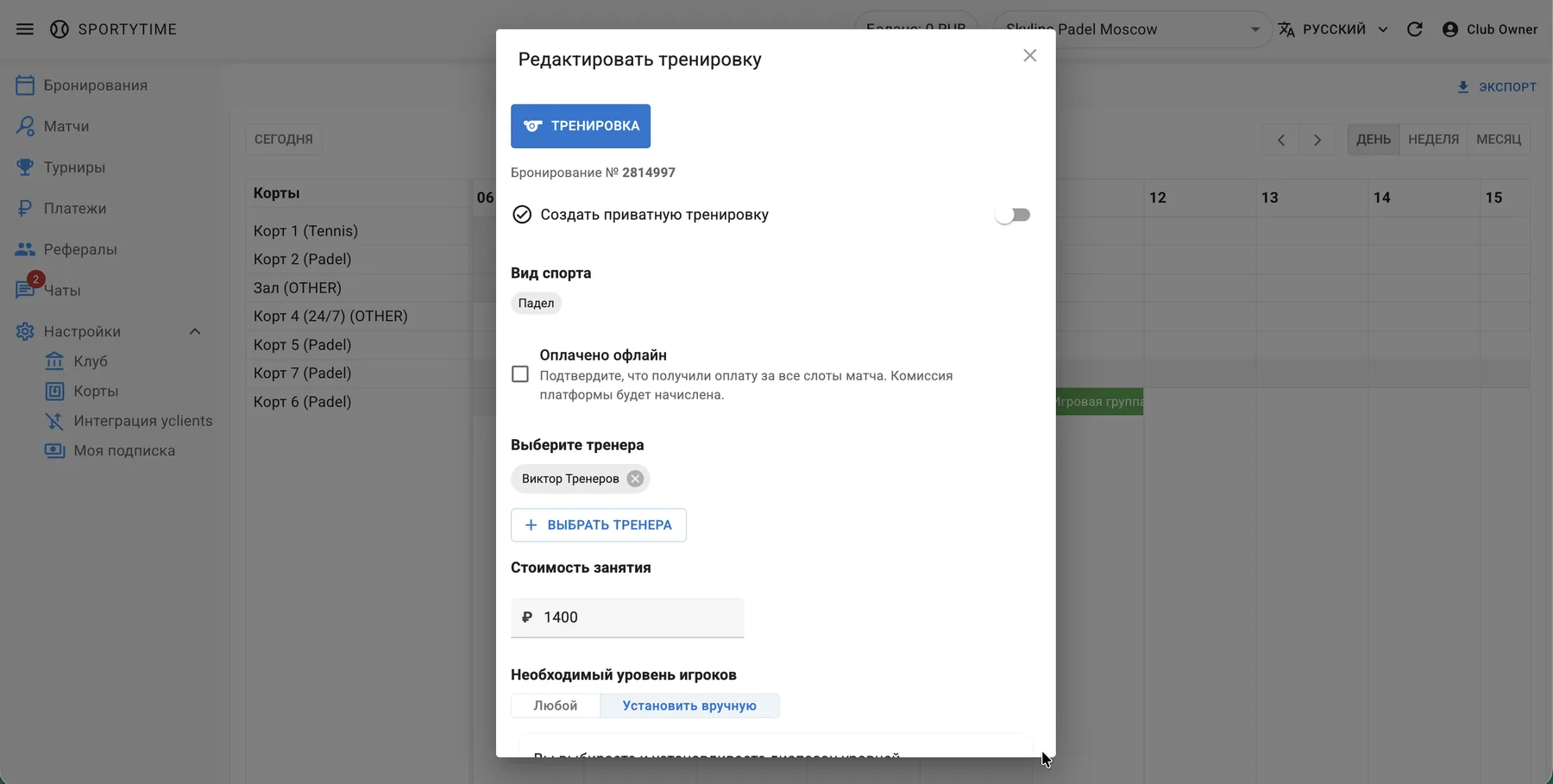Click the refresh icon in header
The width and height of the screenshot is (1553, 784).
click(x=1415, y=29)
